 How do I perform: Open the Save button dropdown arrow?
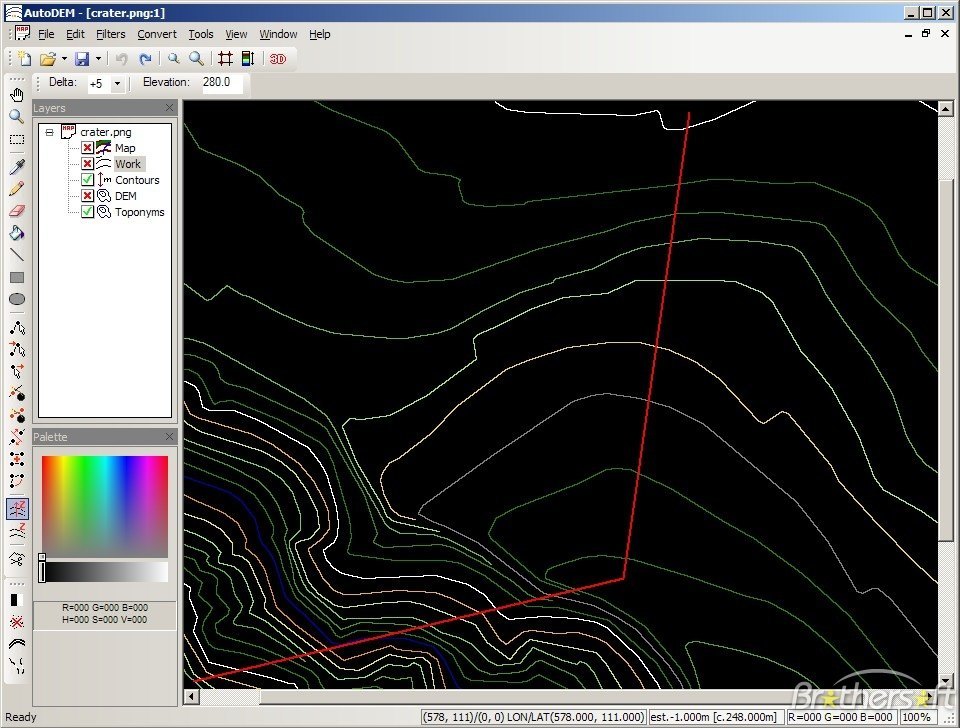tap(98, 59)
